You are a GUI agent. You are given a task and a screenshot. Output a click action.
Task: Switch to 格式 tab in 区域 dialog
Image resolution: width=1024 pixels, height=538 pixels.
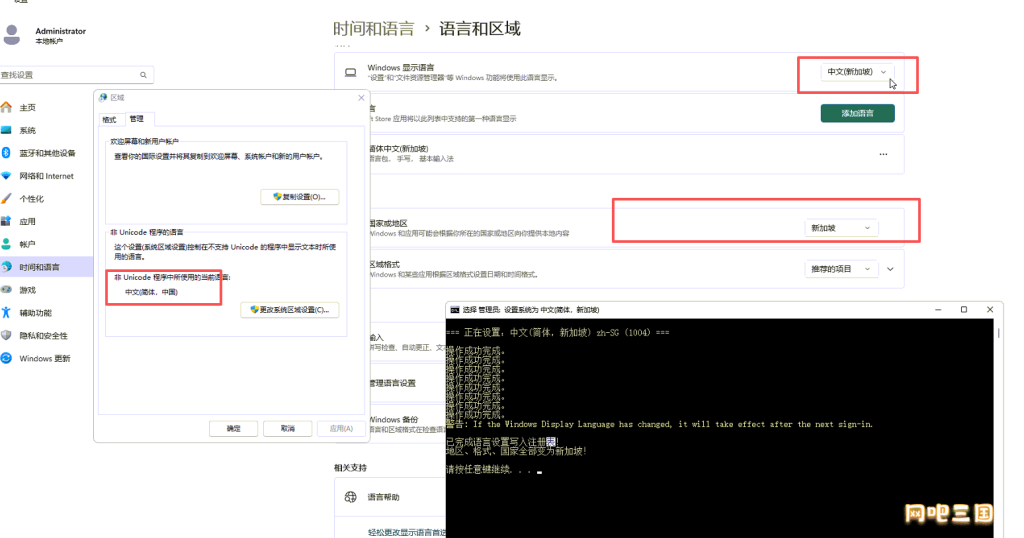(x=110, y=119)
